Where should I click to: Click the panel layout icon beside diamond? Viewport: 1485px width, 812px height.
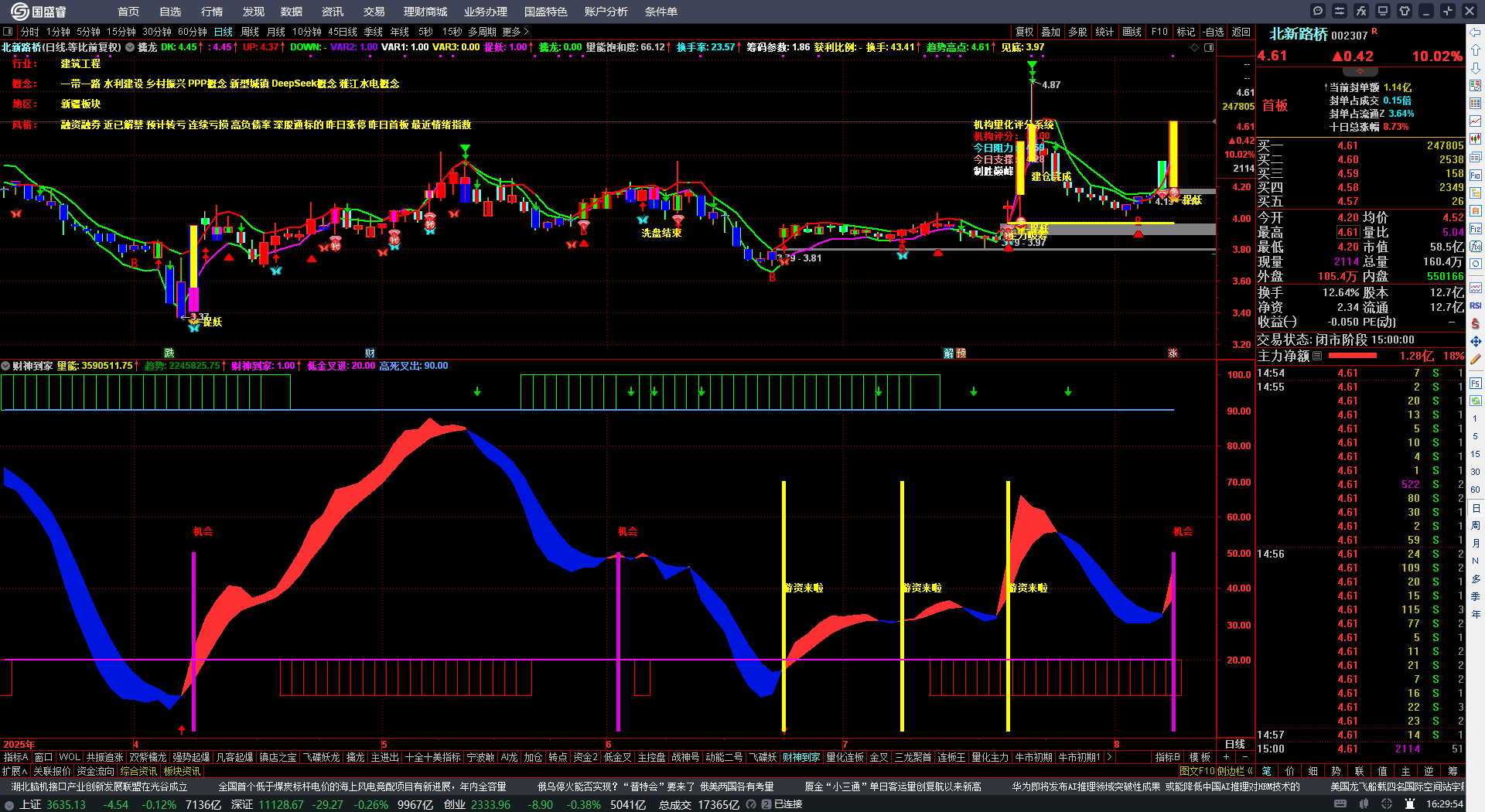coord(1209,47)
